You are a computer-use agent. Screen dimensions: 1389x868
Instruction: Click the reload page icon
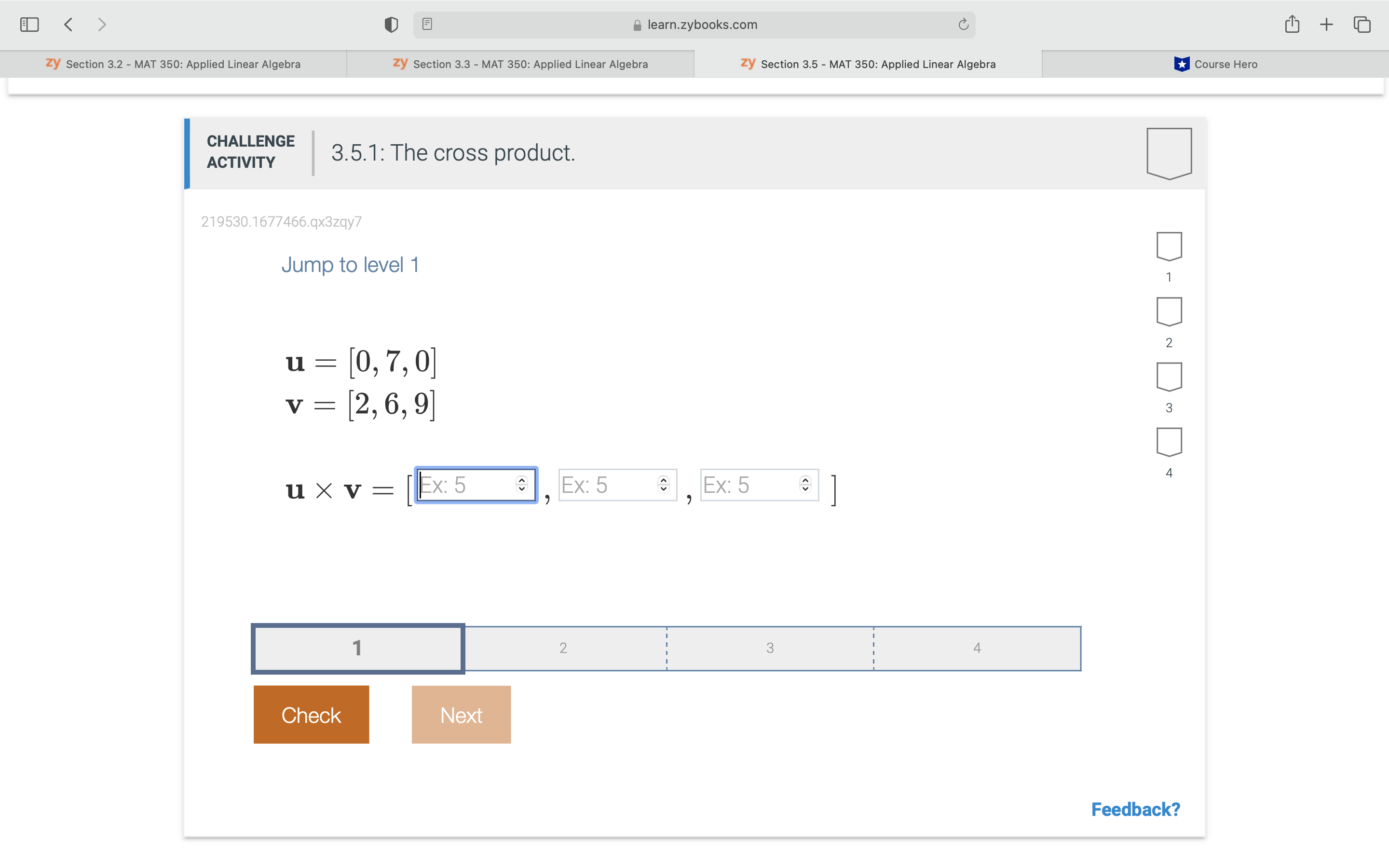point(962,24)
